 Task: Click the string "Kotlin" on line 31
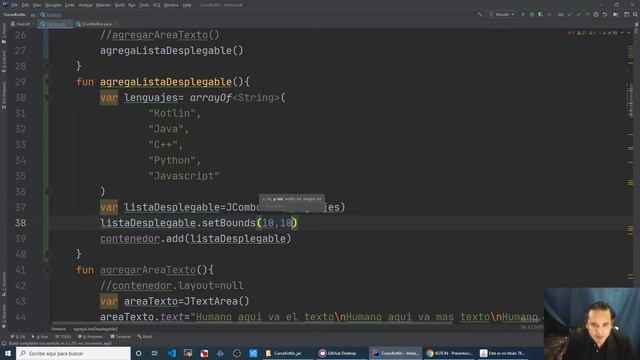[172, 113]
